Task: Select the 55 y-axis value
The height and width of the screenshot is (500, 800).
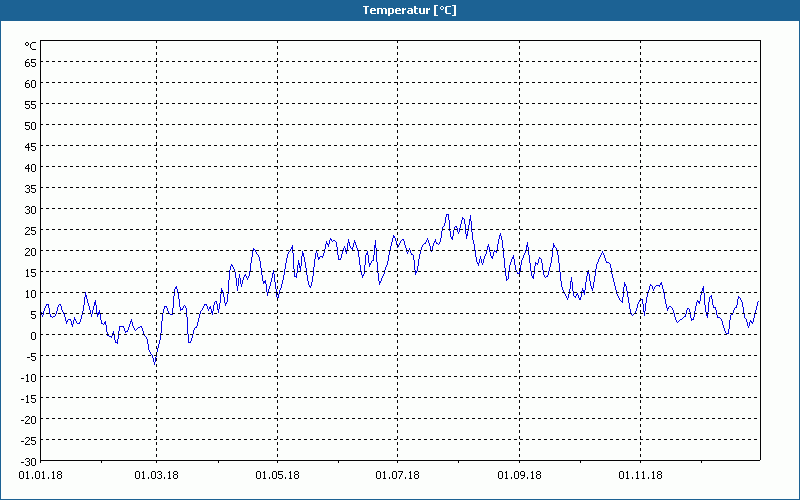Action: click(x=31, y=105)
